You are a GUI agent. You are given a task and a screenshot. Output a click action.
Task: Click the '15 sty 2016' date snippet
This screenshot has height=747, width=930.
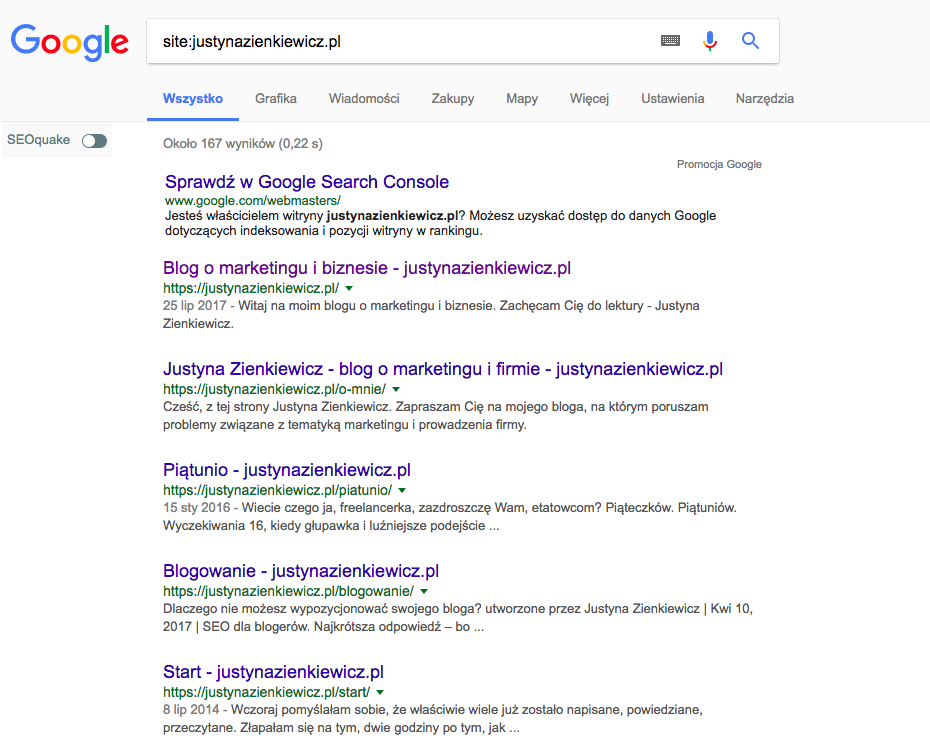[196, 508]
